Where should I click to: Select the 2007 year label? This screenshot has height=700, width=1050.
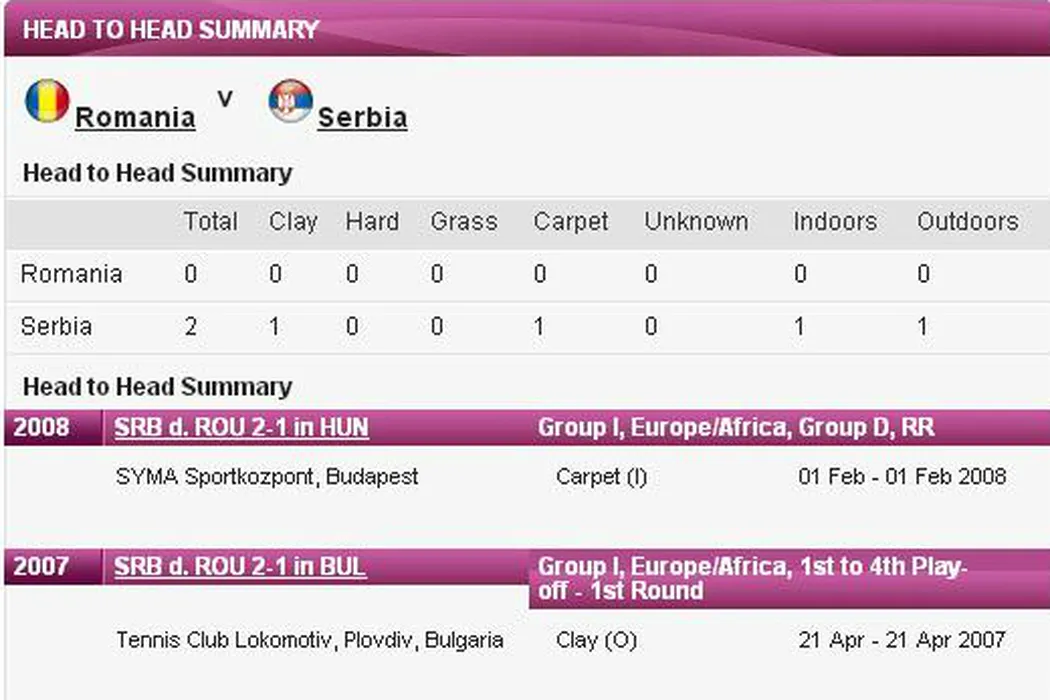pos(42,567)
